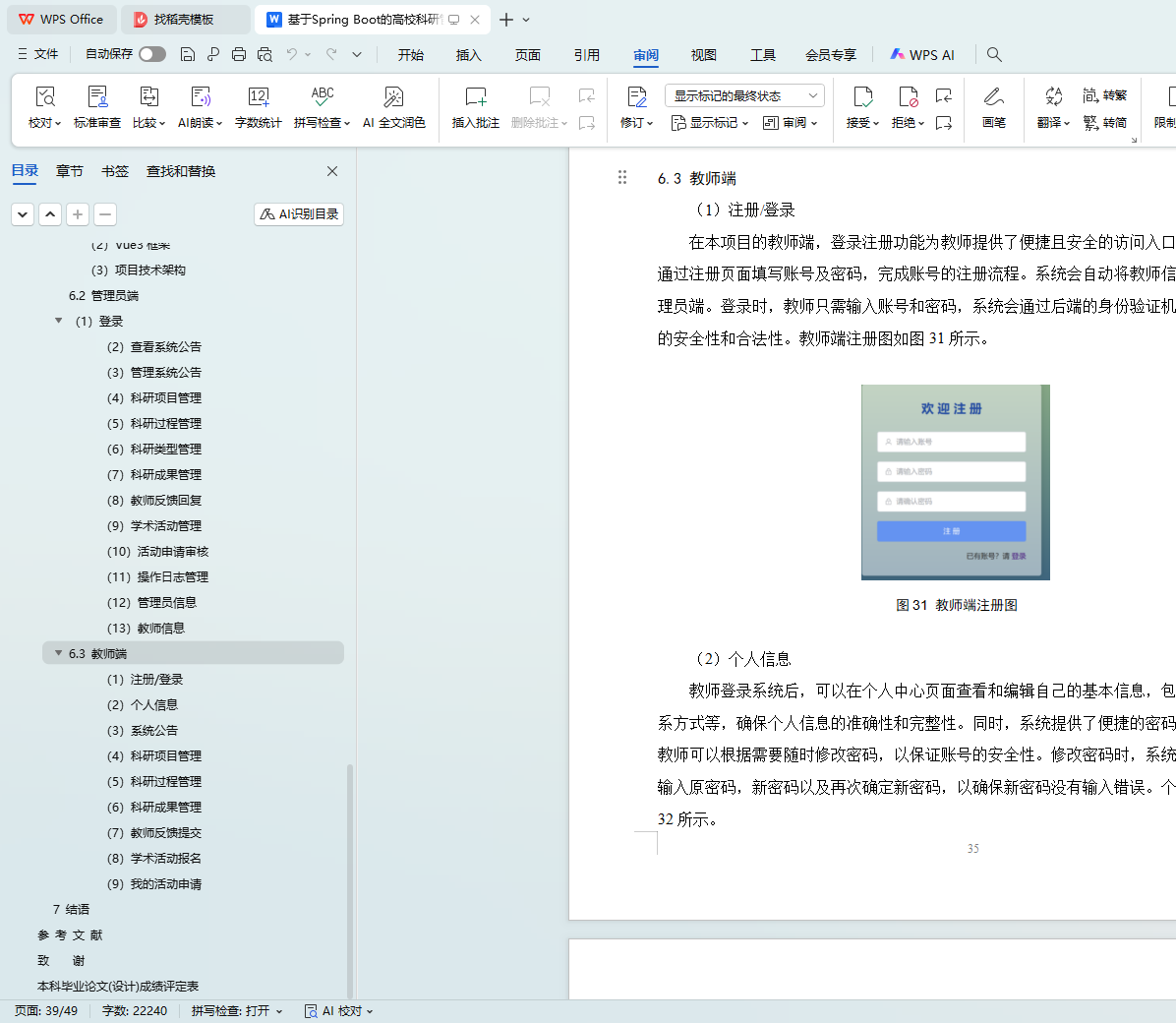Image resolution: width=1176 pixels, height=1023 pixels.
Task: Open the spell check (拼写检查) status dropdown
Action: point(237,1011)
